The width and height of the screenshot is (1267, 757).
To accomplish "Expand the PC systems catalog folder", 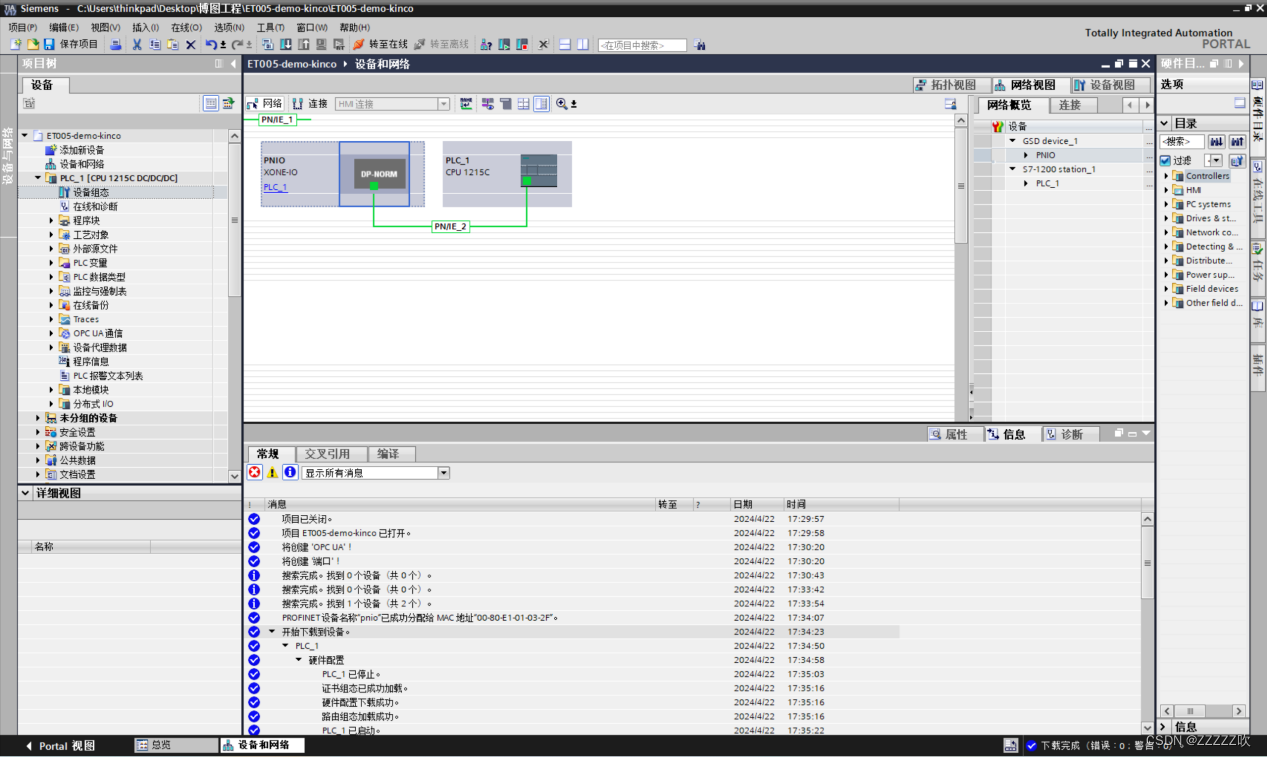I will (x=1166, y=204).
